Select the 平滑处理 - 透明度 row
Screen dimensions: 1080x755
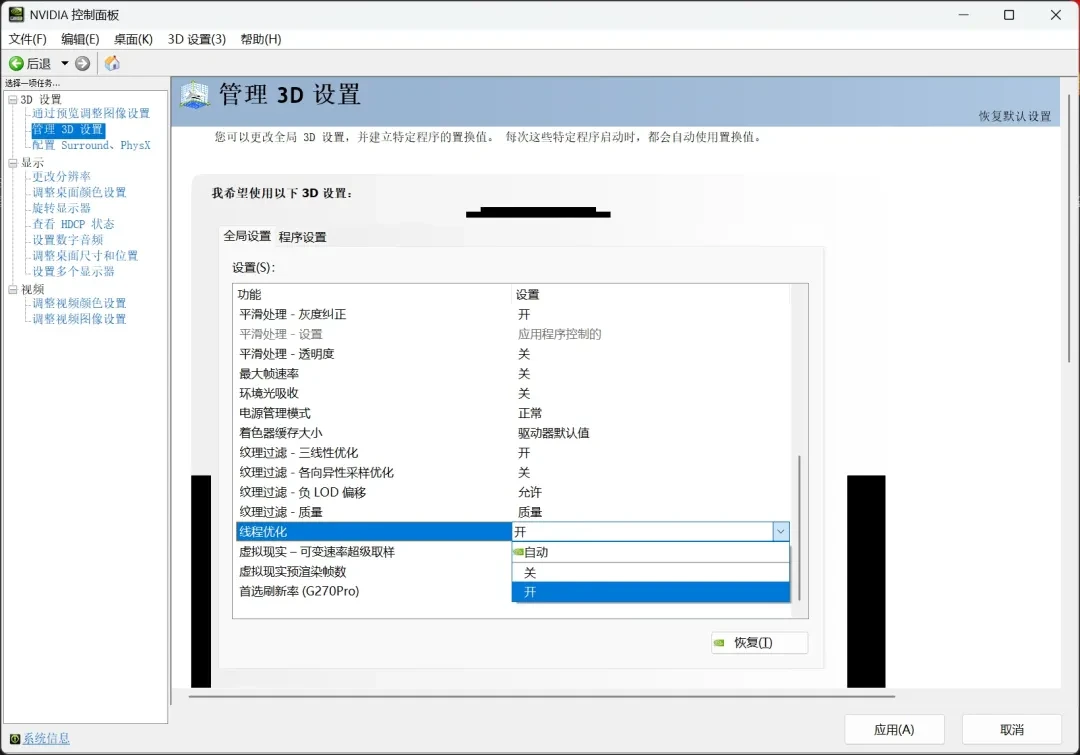click(512, 354)
